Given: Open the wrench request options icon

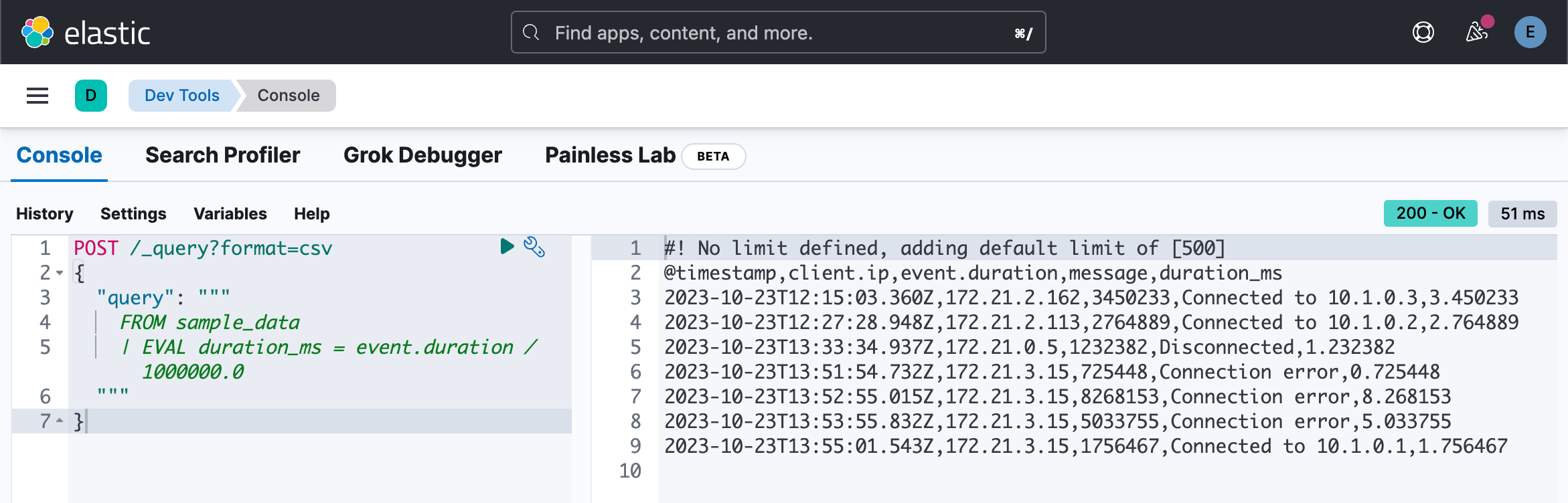Looking at the screenshot, I should pos(534,247).
